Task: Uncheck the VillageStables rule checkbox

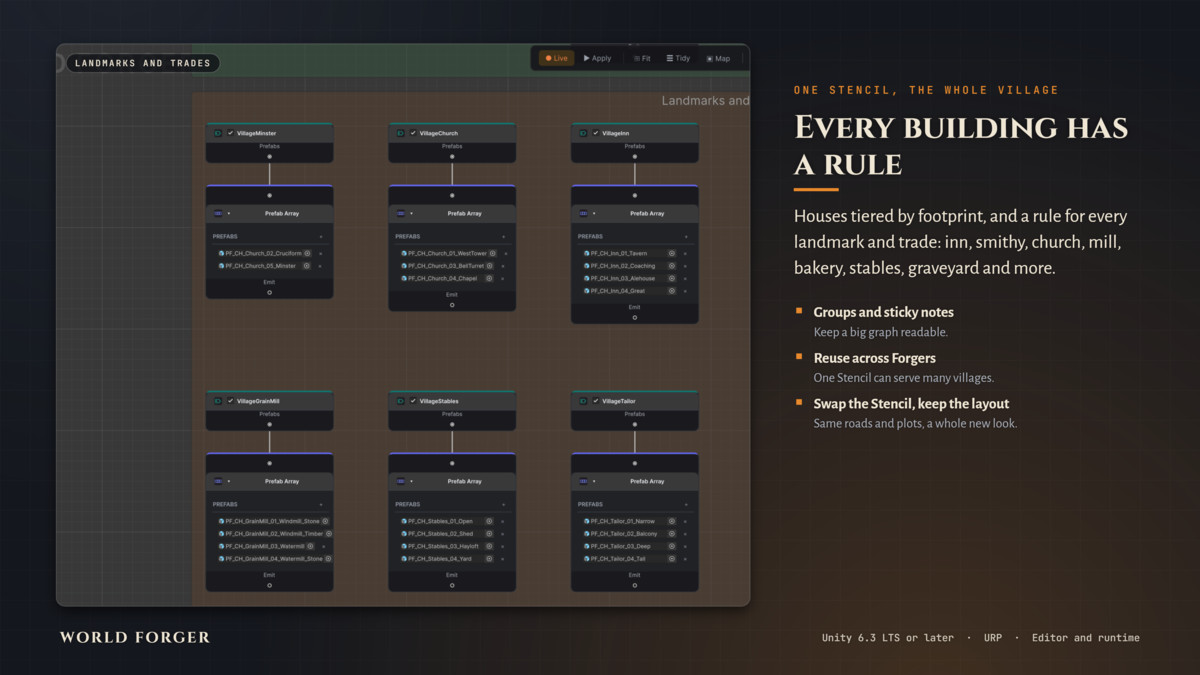Action: (x=413, y=401)
